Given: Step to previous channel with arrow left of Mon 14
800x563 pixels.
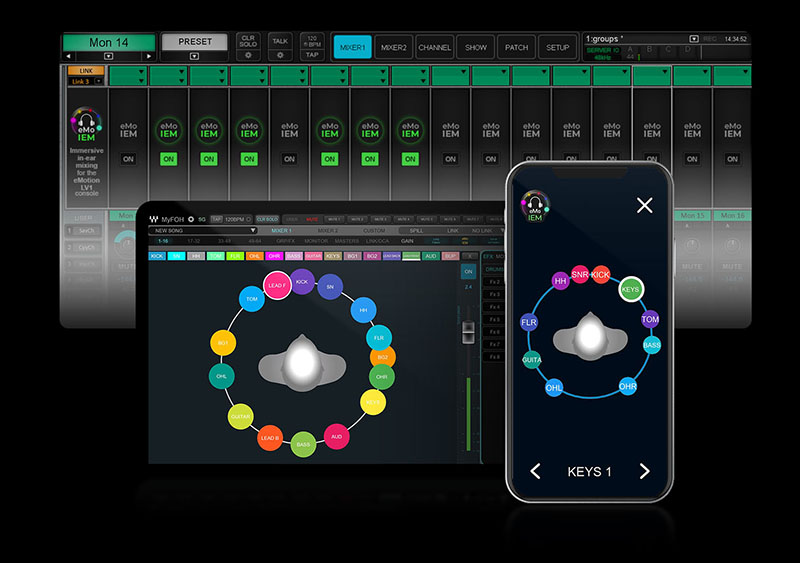Looking at the screenshot, I should [x=68, y=56].
